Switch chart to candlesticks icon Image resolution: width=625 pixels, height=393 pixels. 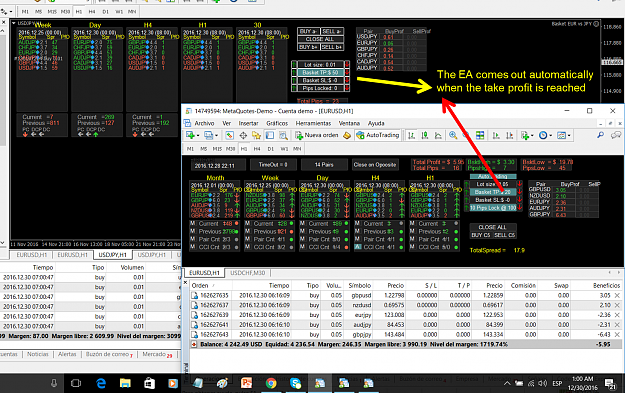point(425,136)
